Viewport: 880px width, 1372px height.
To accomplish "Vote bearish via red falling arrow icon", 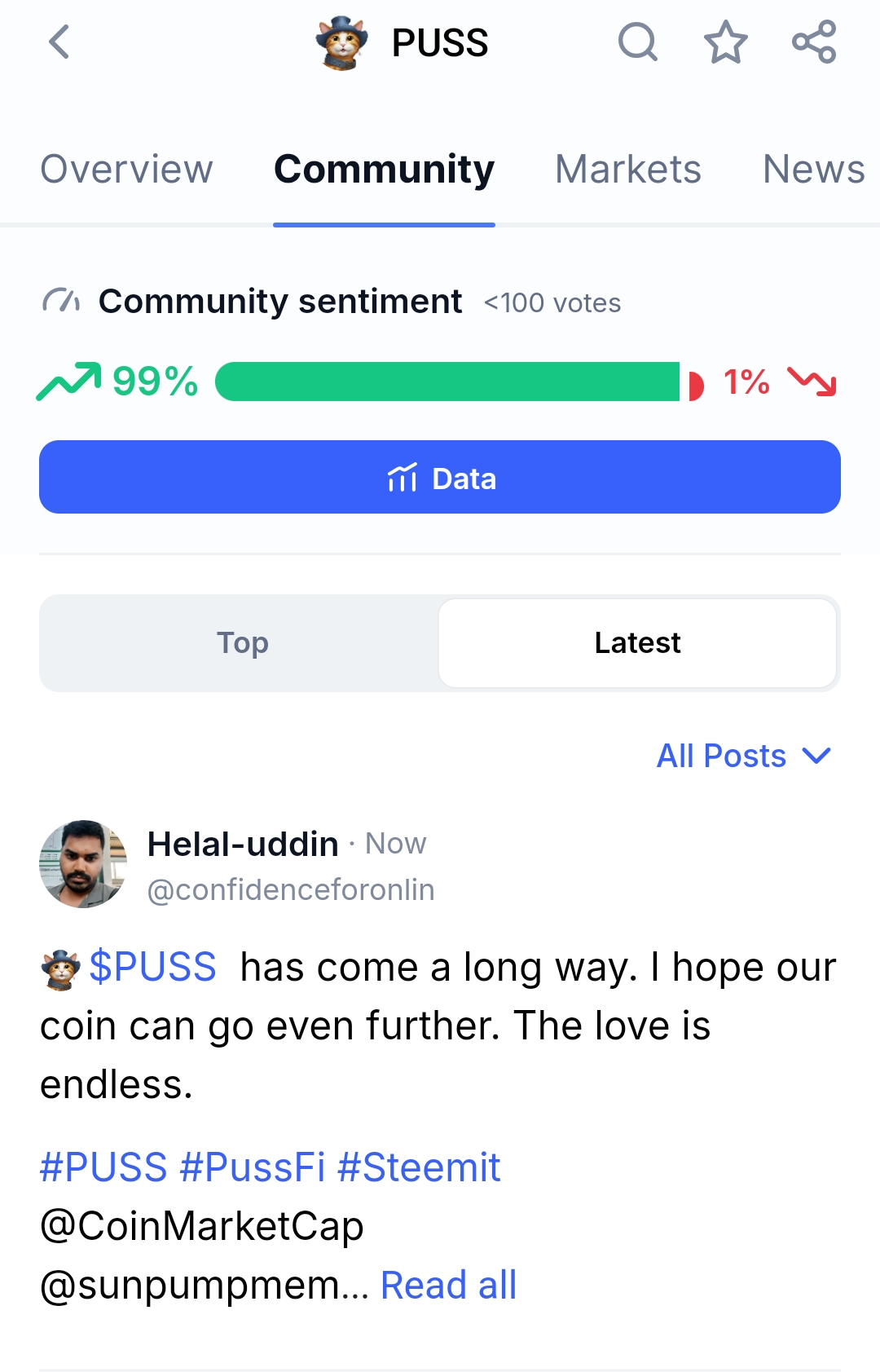I will [812, 382].
